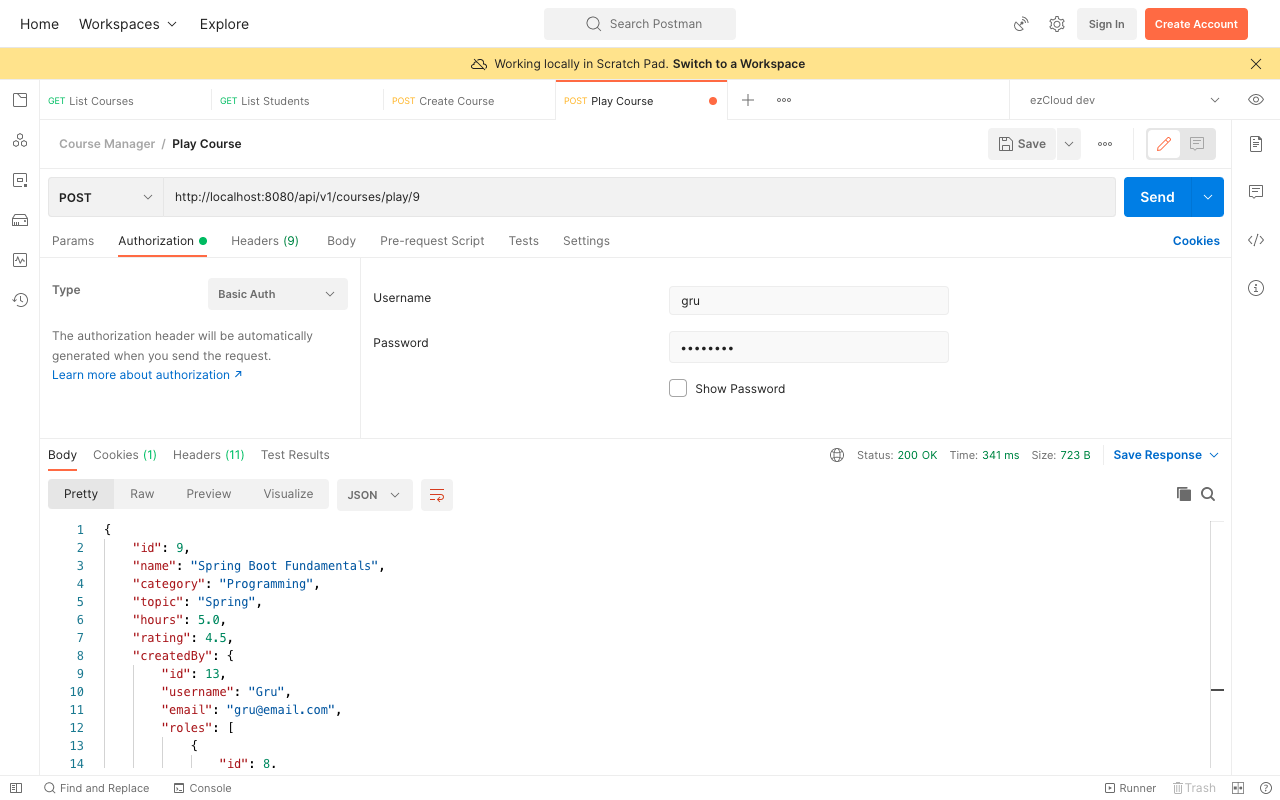Open the Mock Servers sidebar icon
The width and height of the screenshot is (1280, 800).
(x=20, y=220)
